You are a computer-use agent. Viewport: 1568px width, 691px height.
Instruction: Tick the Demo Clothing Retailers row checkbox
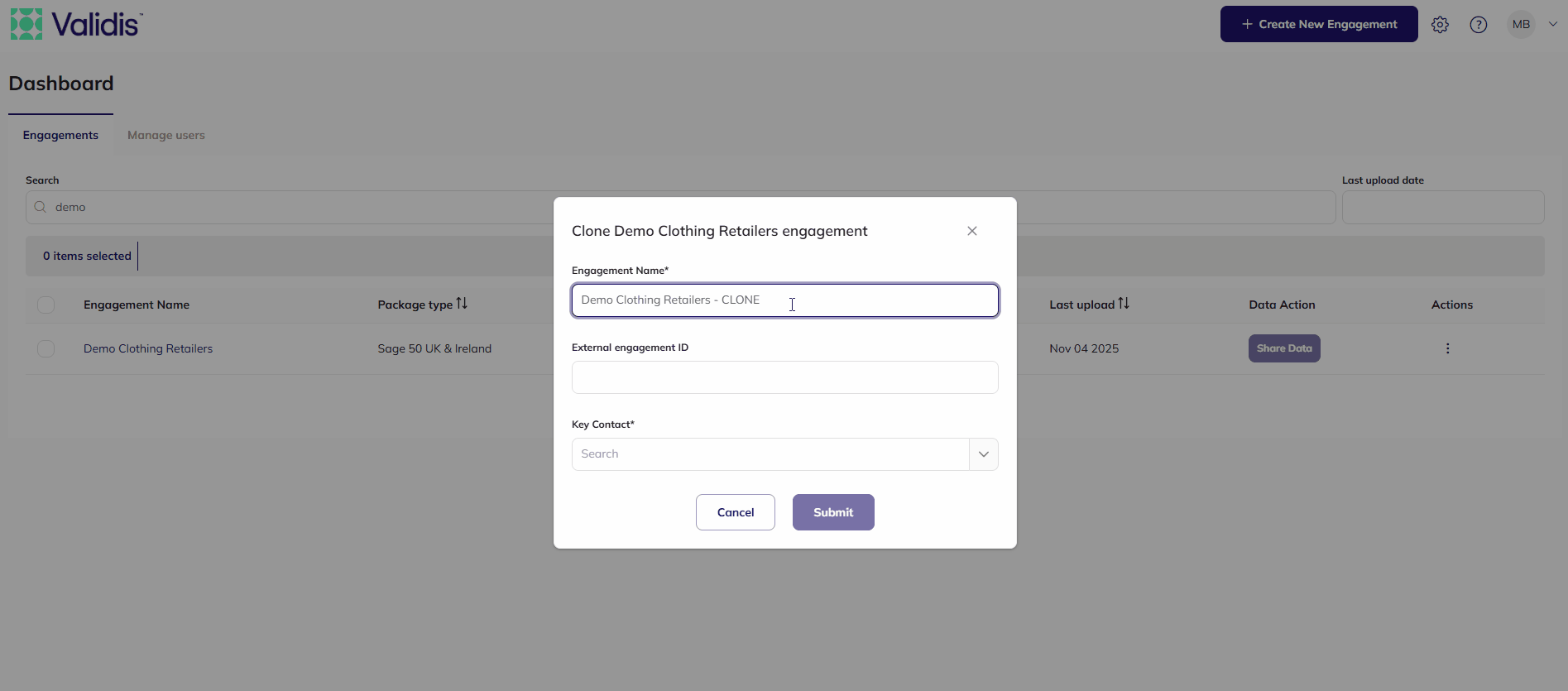tap(46, 348)
